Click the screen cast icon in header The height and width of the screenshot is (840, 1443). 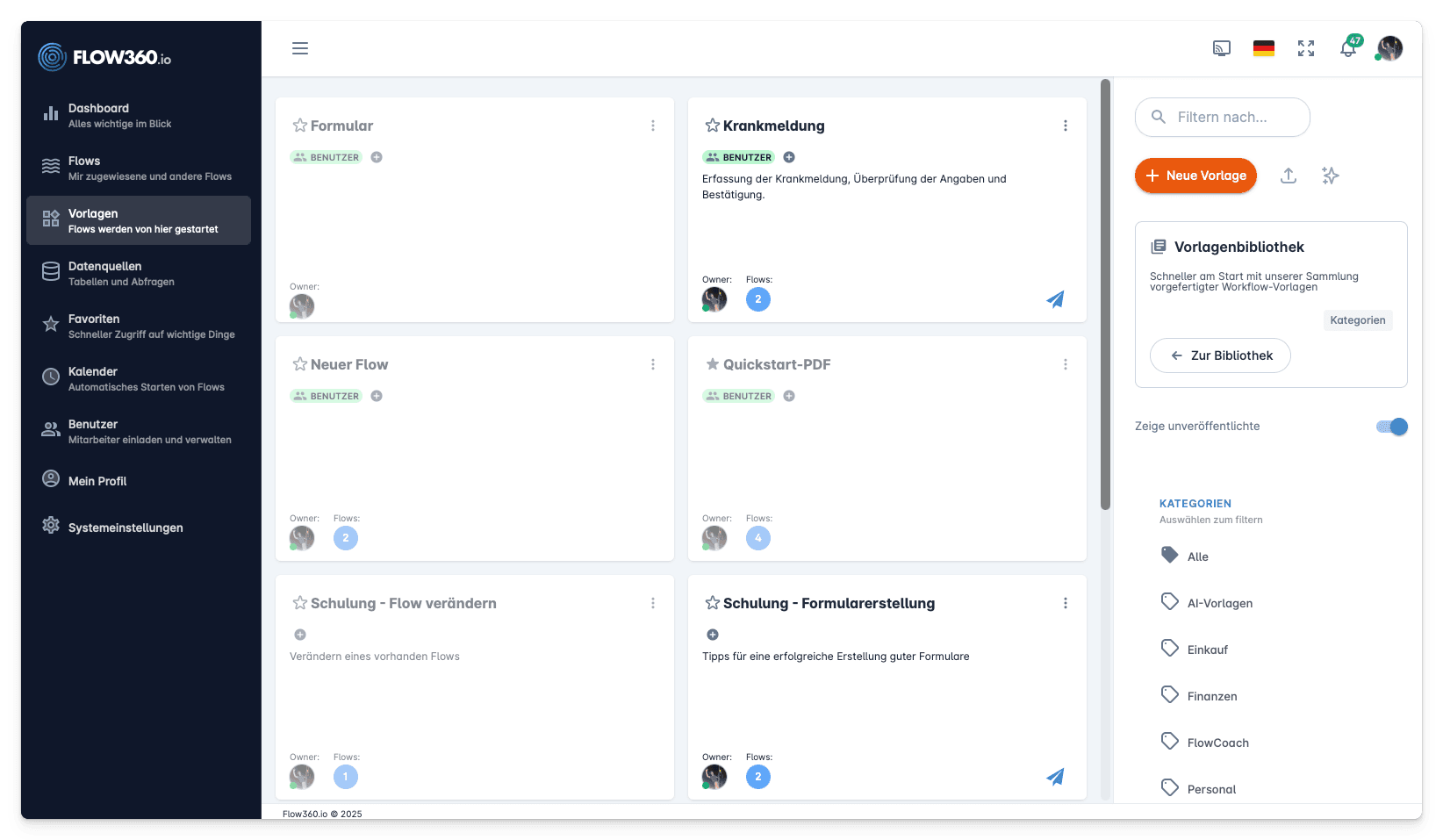click(1222, 48)
